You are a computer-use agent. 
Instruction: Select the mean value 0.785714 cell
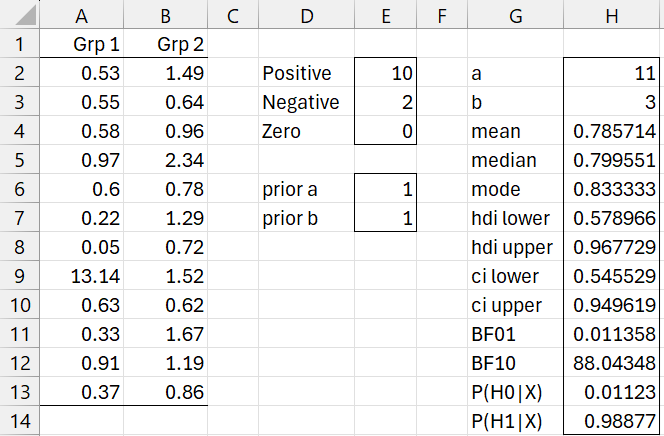click(612, 131)
